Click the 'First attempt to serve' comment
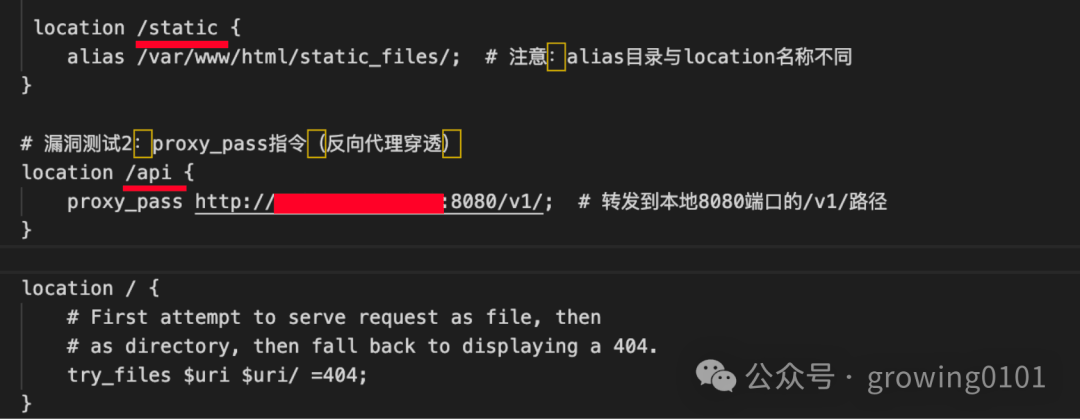The height and width of the screenshot is (420, 1080). (x=334, y=317)
